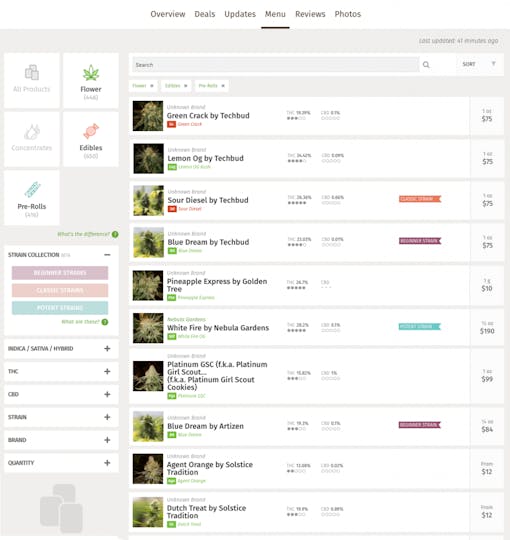Open Blue Dream by Artizen title
Image resolution: width=510 pixels, height=540 pixels.
click(205, 426)
